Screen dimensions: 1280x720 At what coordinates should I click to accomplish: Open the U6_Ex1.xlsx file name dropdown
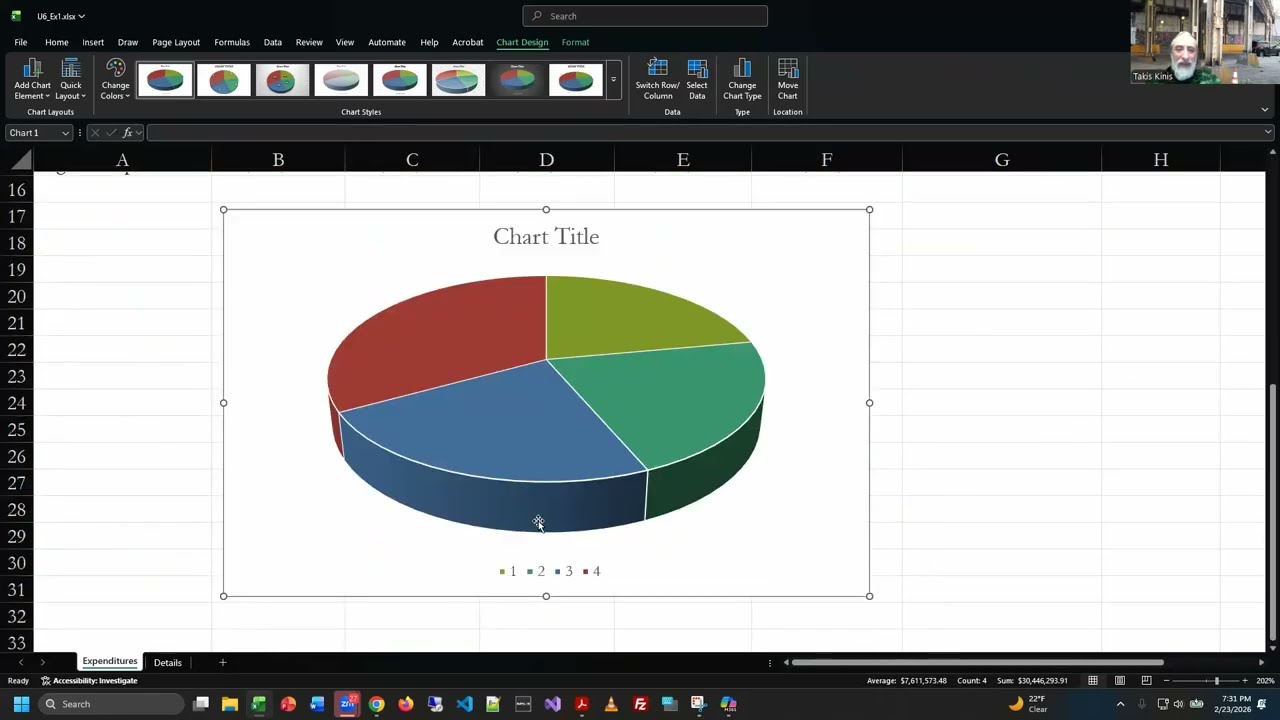[60, 16]
